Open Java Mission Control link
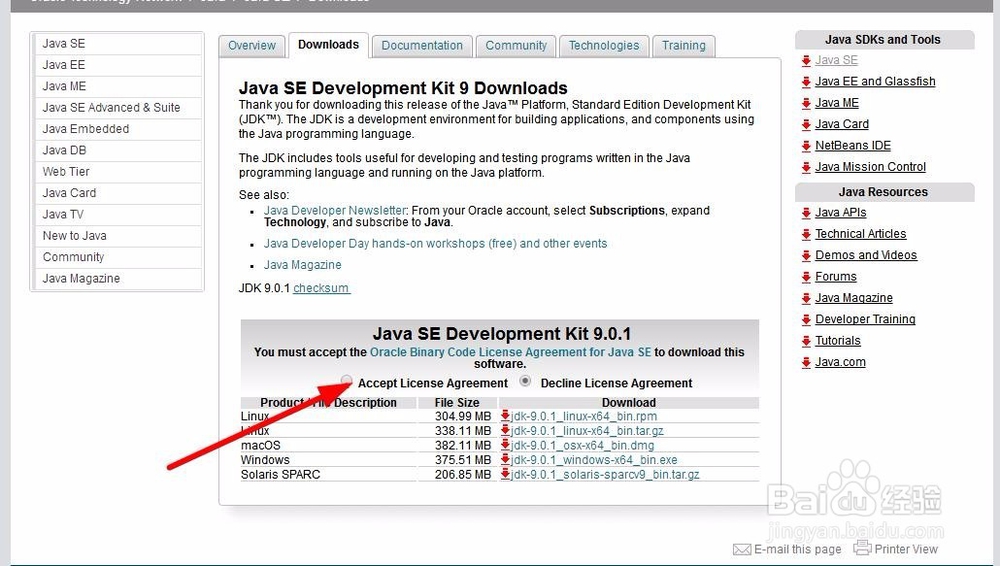1000x566 pixels. tap(870, 167)
